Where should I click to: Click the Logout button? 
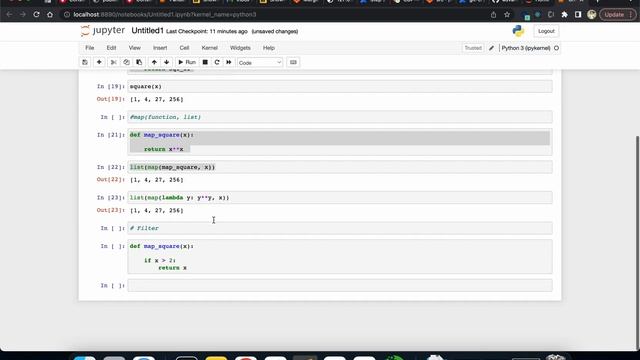[546, 31]
